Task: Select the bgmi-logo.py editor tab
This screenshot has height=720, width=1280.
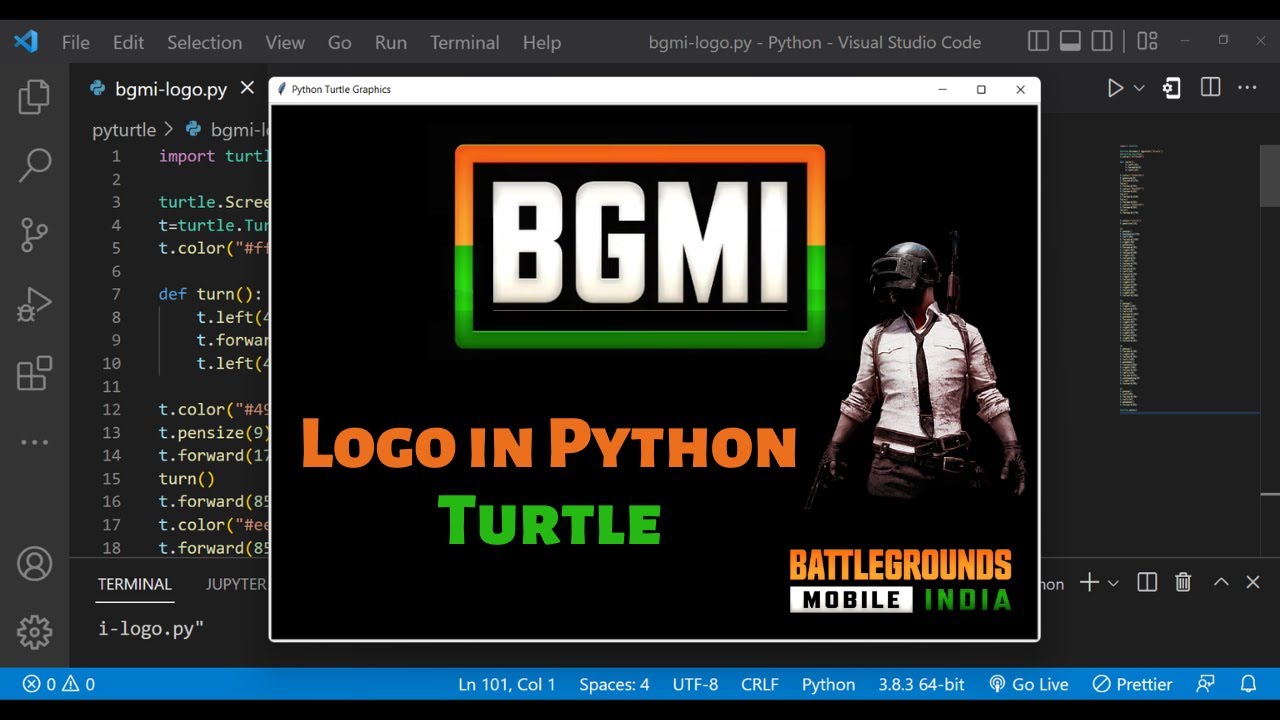Action: (168, 89)
